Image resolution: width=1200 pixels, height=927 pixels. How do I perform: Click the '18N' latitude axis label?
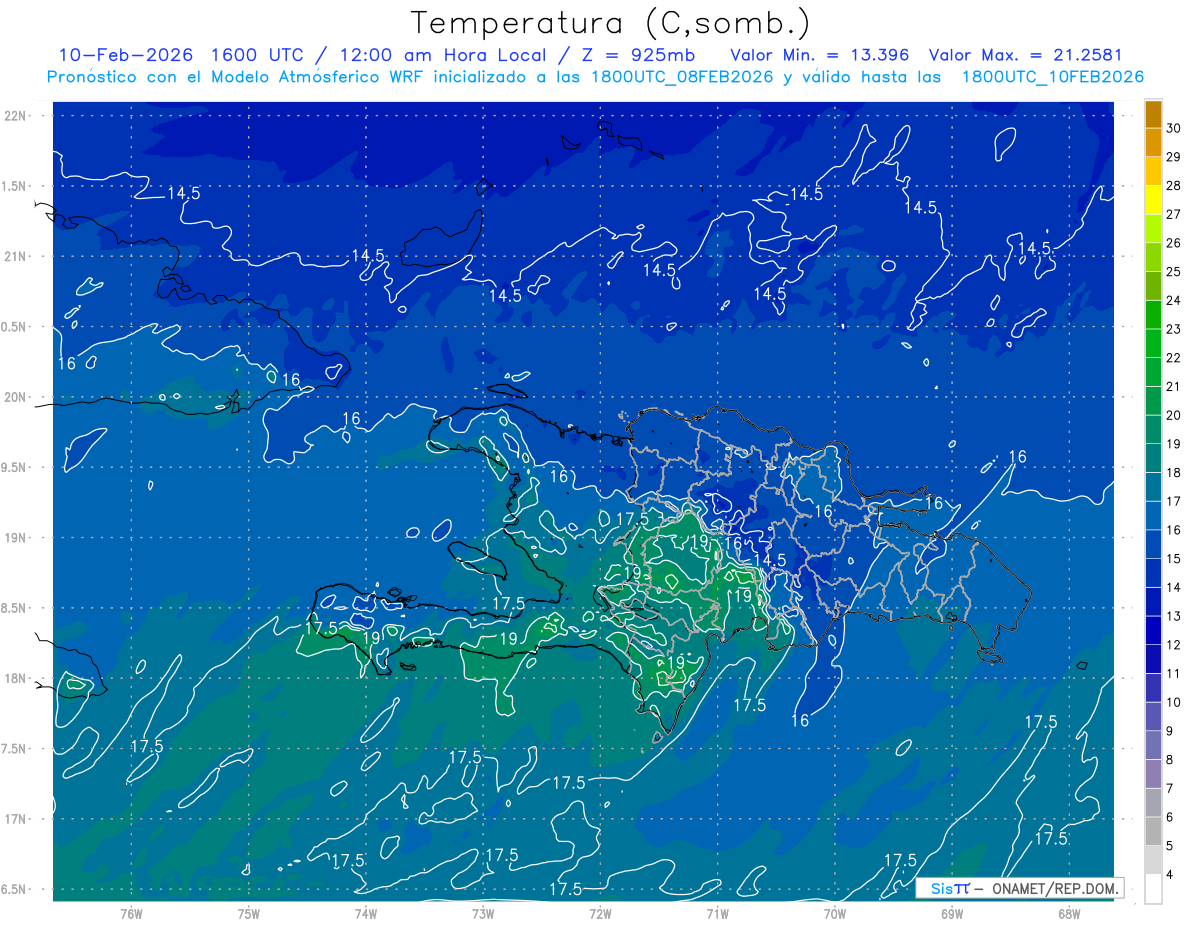pos(14,678)
